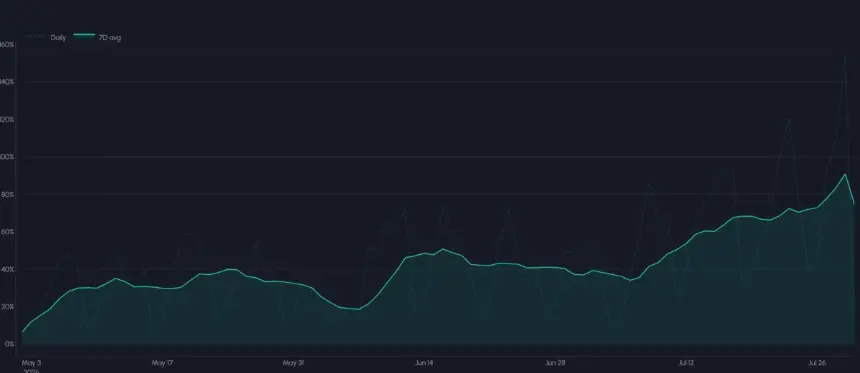Click the peak of 7D avg line
Viewport: 860px width, 373px height.
point(845,174)
